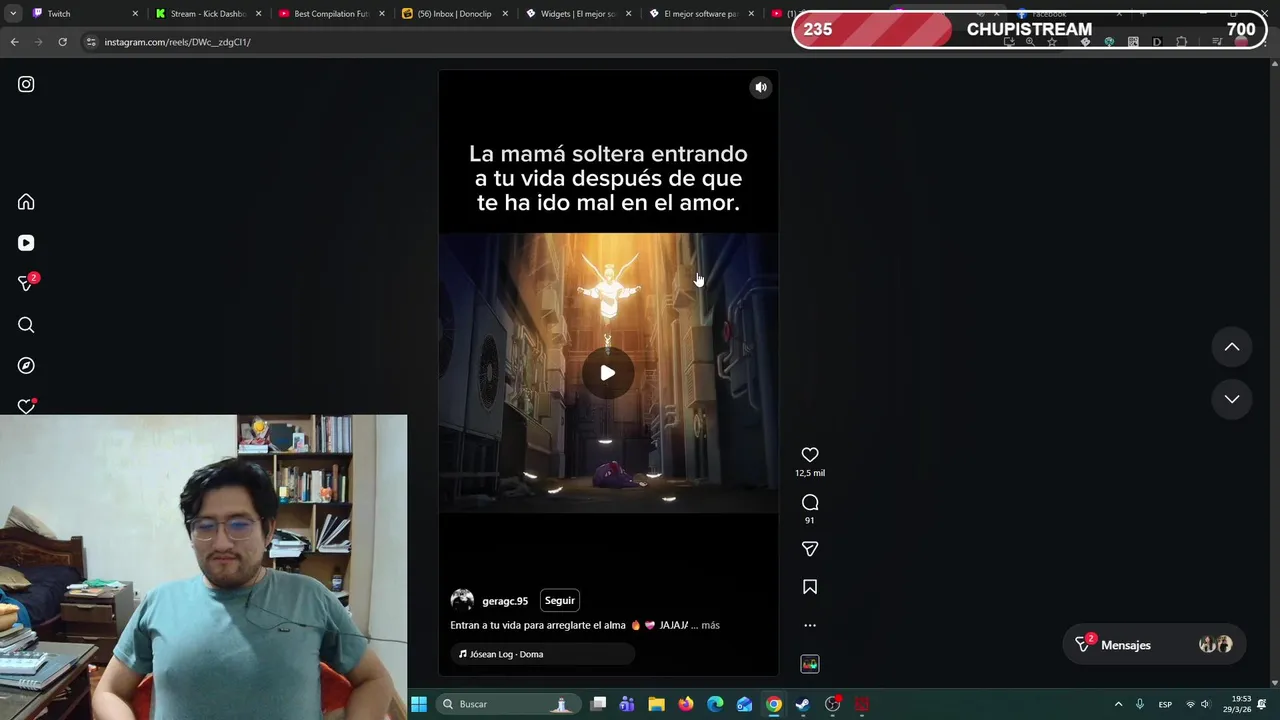Viewport: 1280px width, 720px height.
Task: Close the Twitch tab
Action: [136, 14]
